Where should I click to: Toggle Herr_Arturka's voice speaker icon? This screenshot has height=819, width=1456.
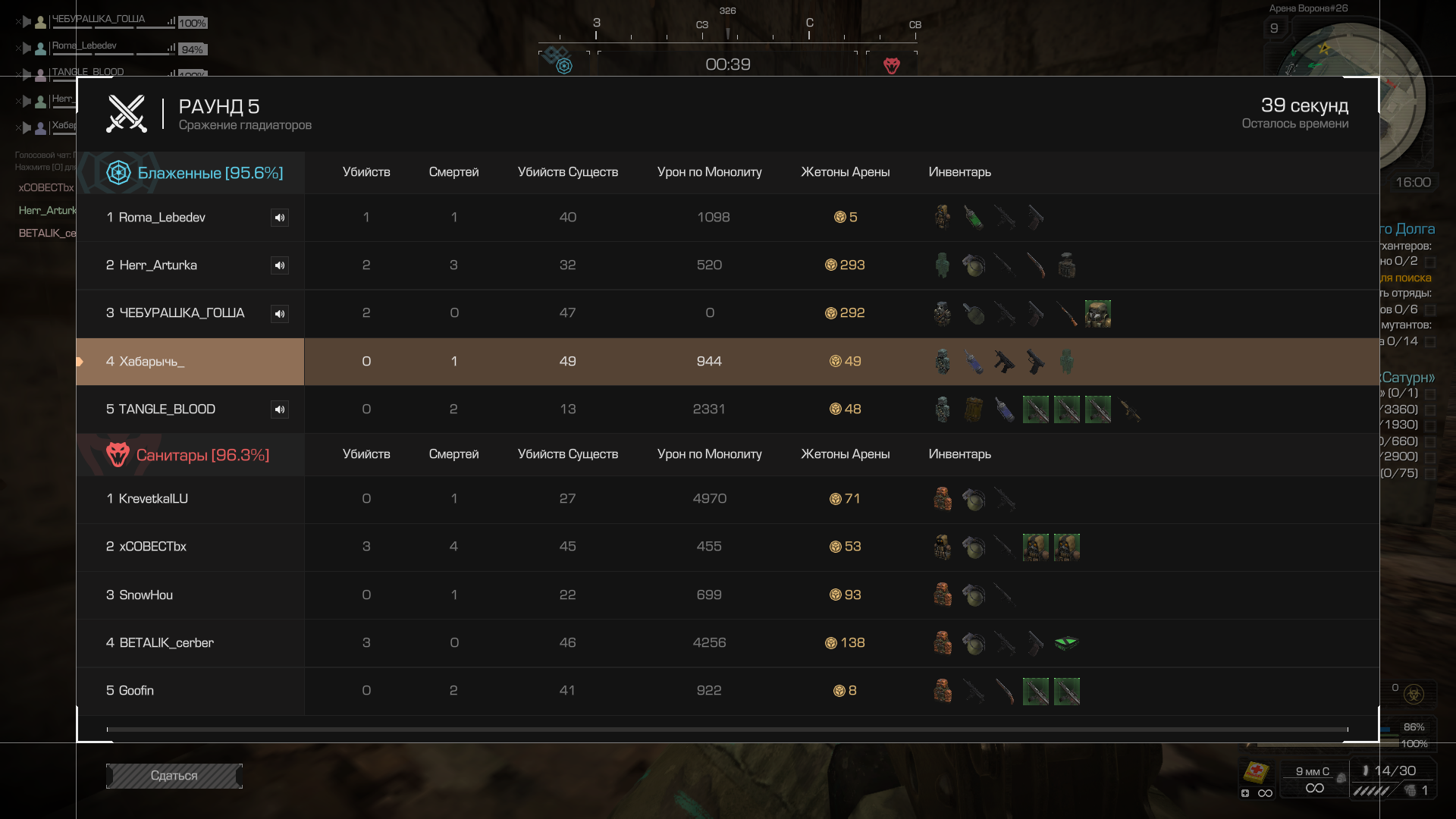(280, 265)
